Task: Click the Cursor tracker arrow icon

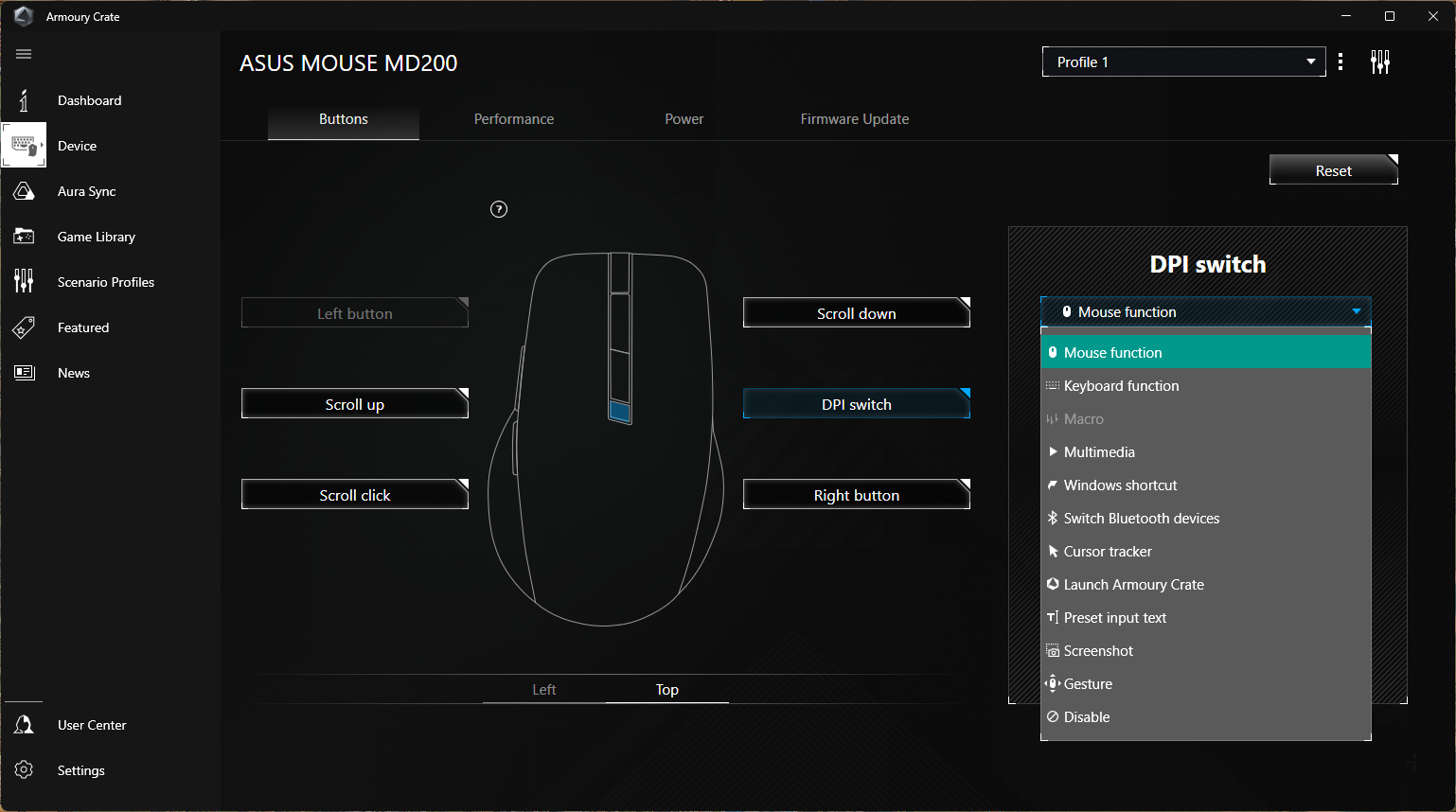Action: pyautogui.click(x=1053, y=551)
